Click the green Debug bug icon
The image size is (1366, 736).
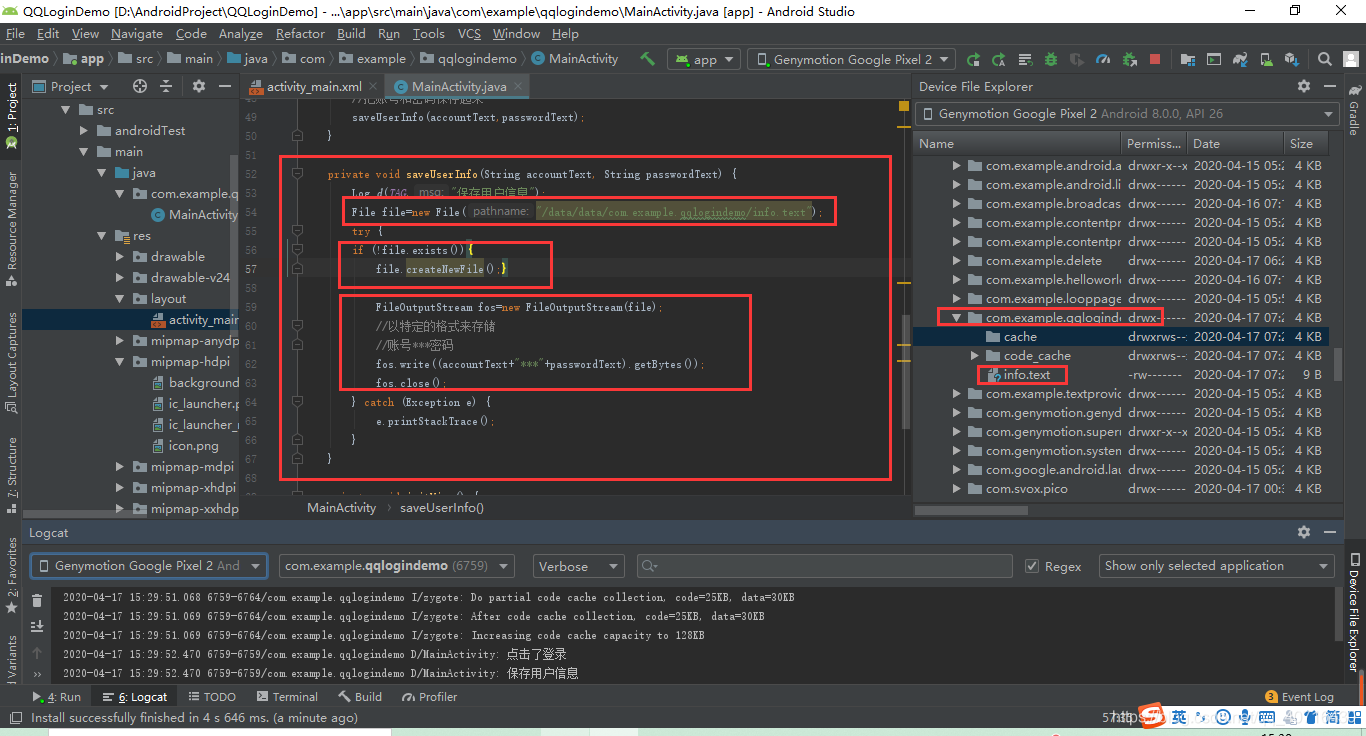tap(1051, 59)
